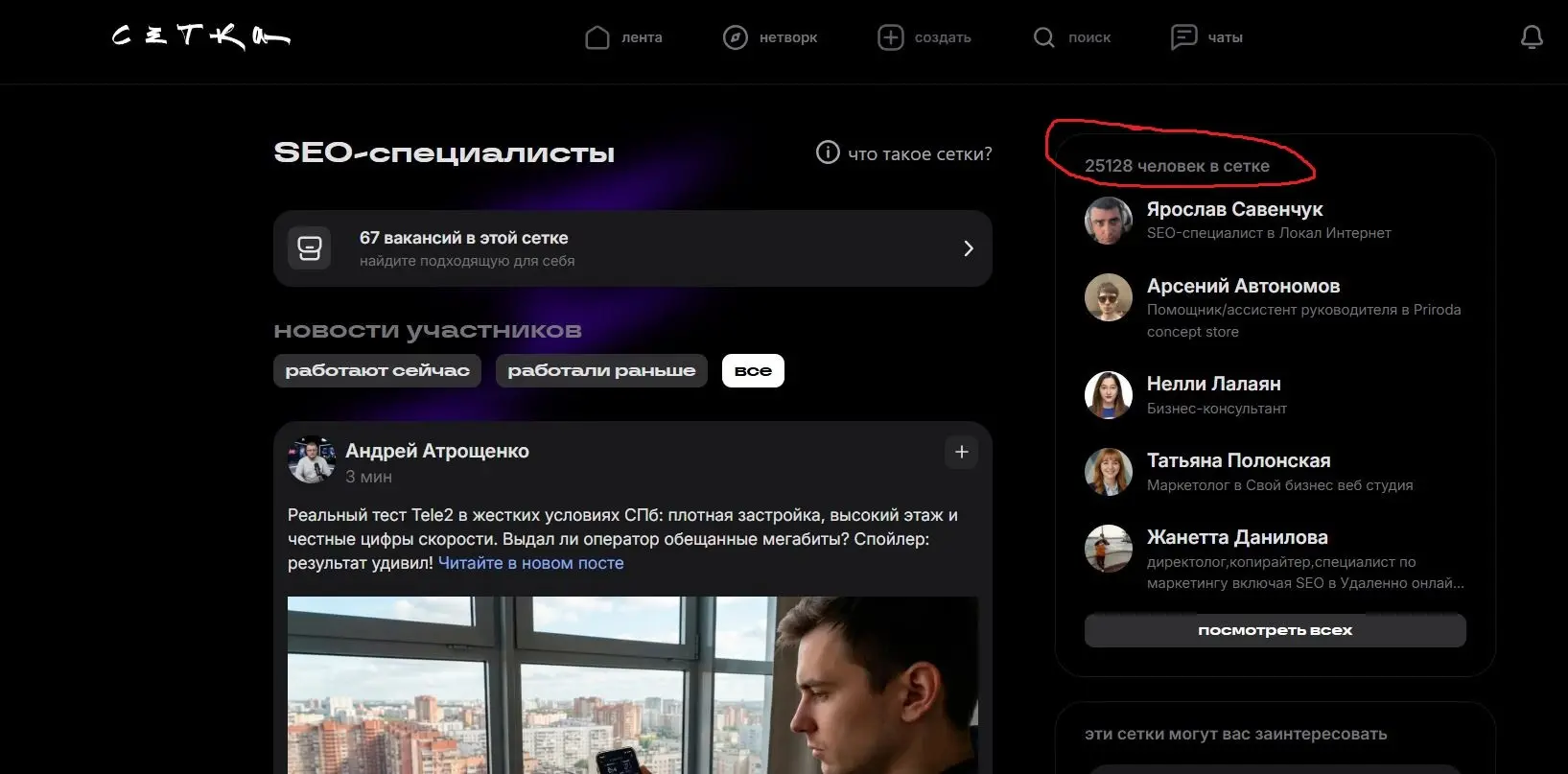Click 'найдите подходящую для себя' text
Screen dimensions: 1568x774
point(467,261)
